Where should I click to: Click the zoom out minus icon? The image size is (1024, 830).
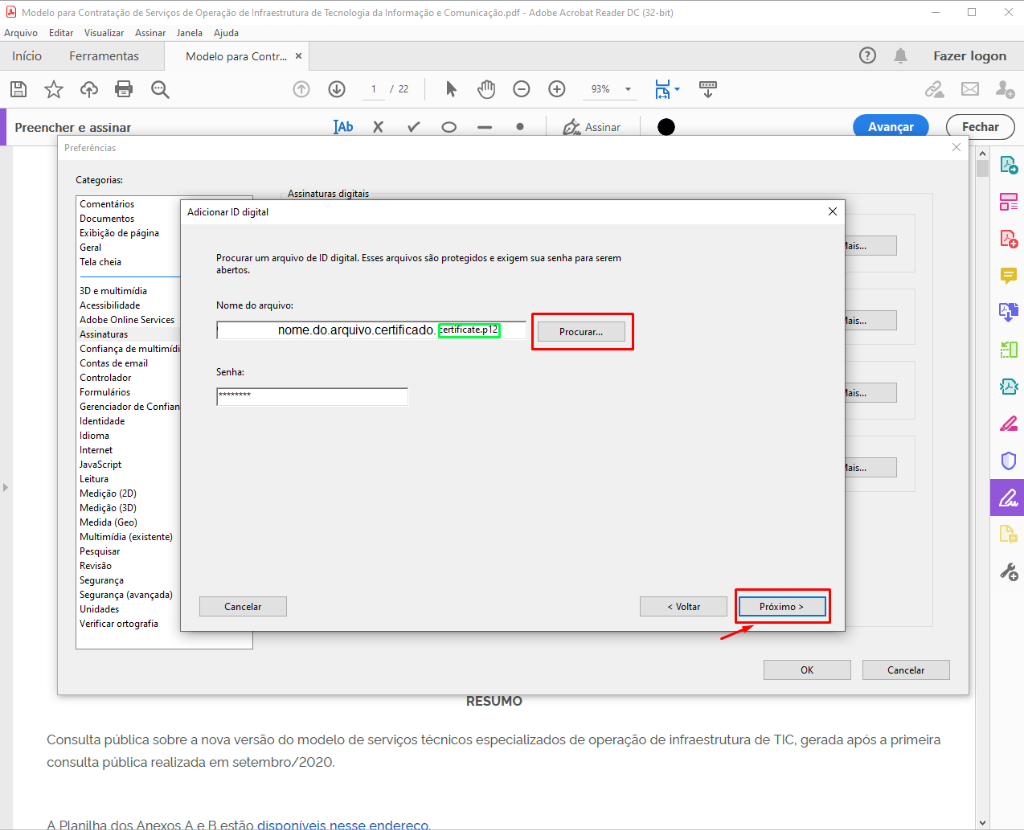(521, 89)
